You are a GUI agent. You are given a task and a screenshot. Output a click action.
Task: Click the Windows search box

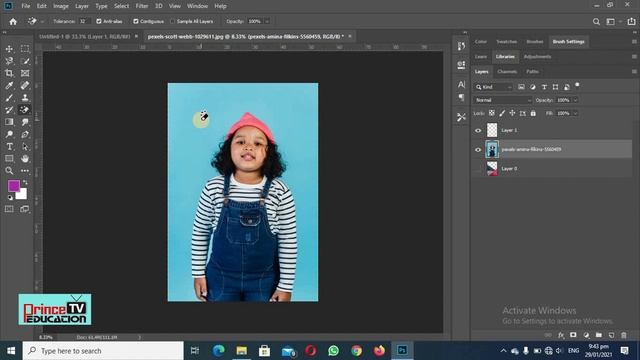point(103,351)
